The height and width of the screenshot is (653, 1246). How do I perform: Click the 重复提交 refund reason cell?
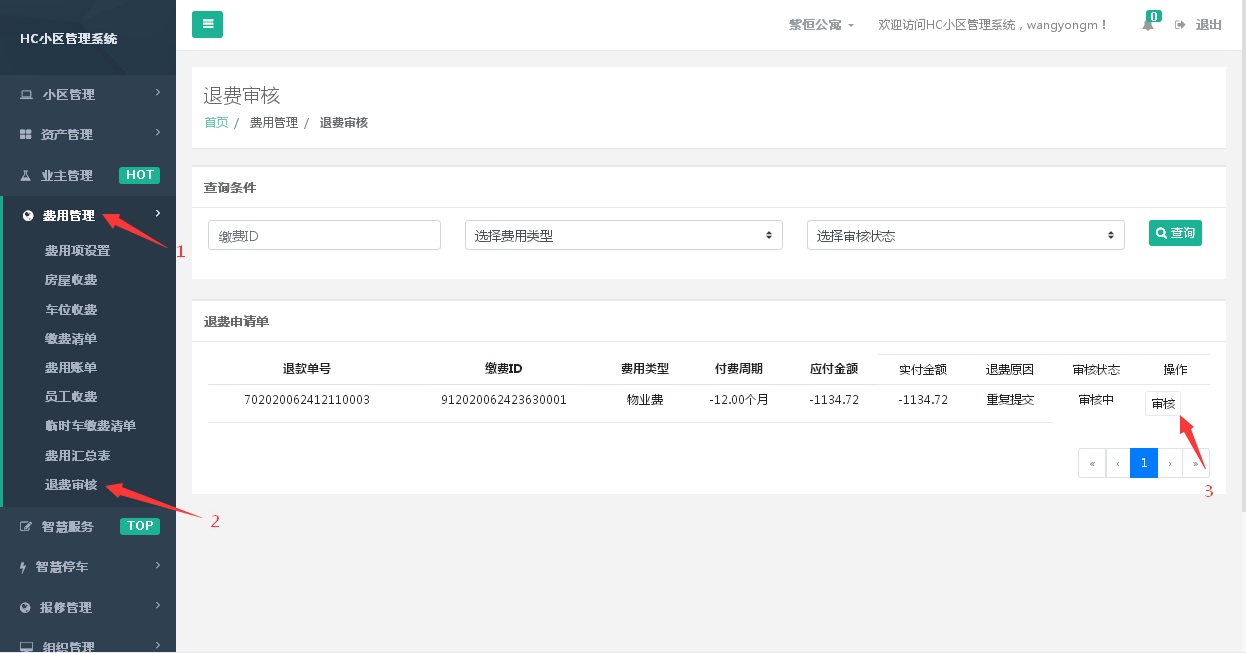tap(1010, 400)
